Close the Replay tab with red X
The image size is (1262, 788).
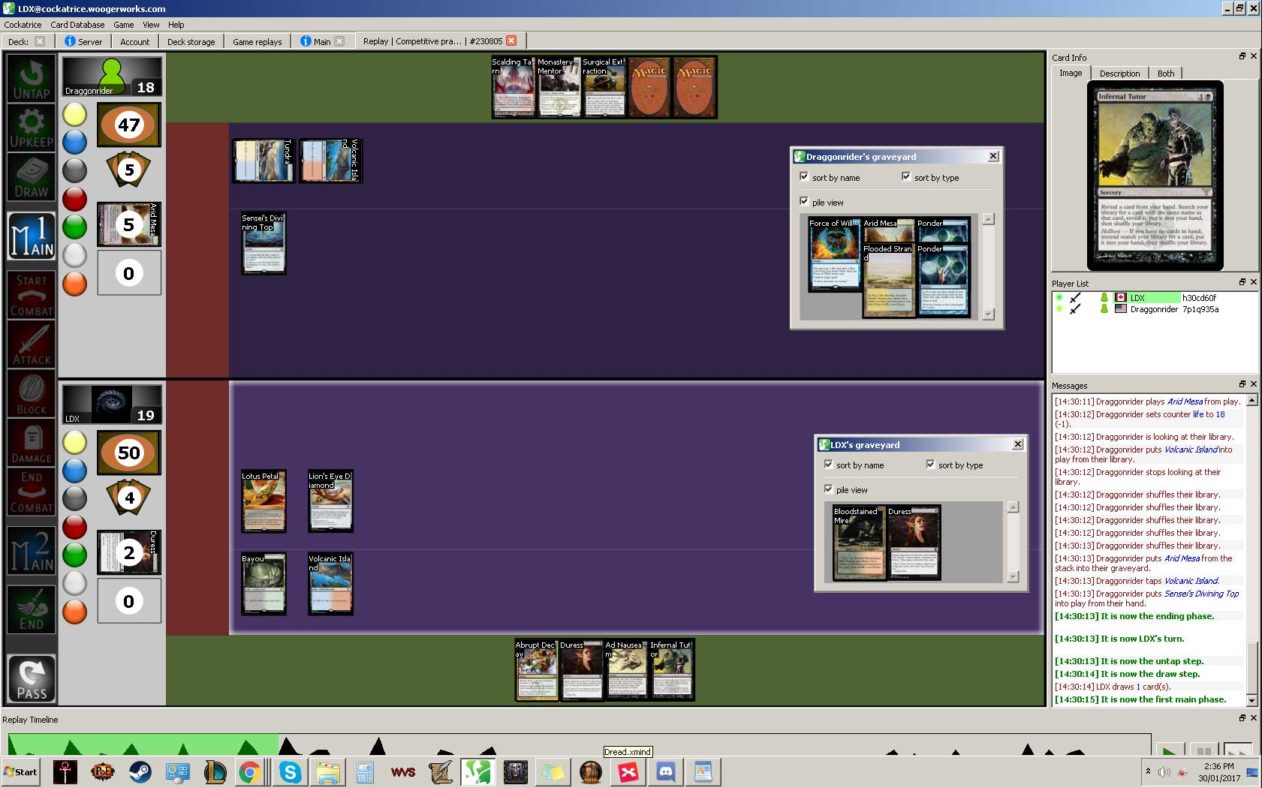(x=512, y=41)
